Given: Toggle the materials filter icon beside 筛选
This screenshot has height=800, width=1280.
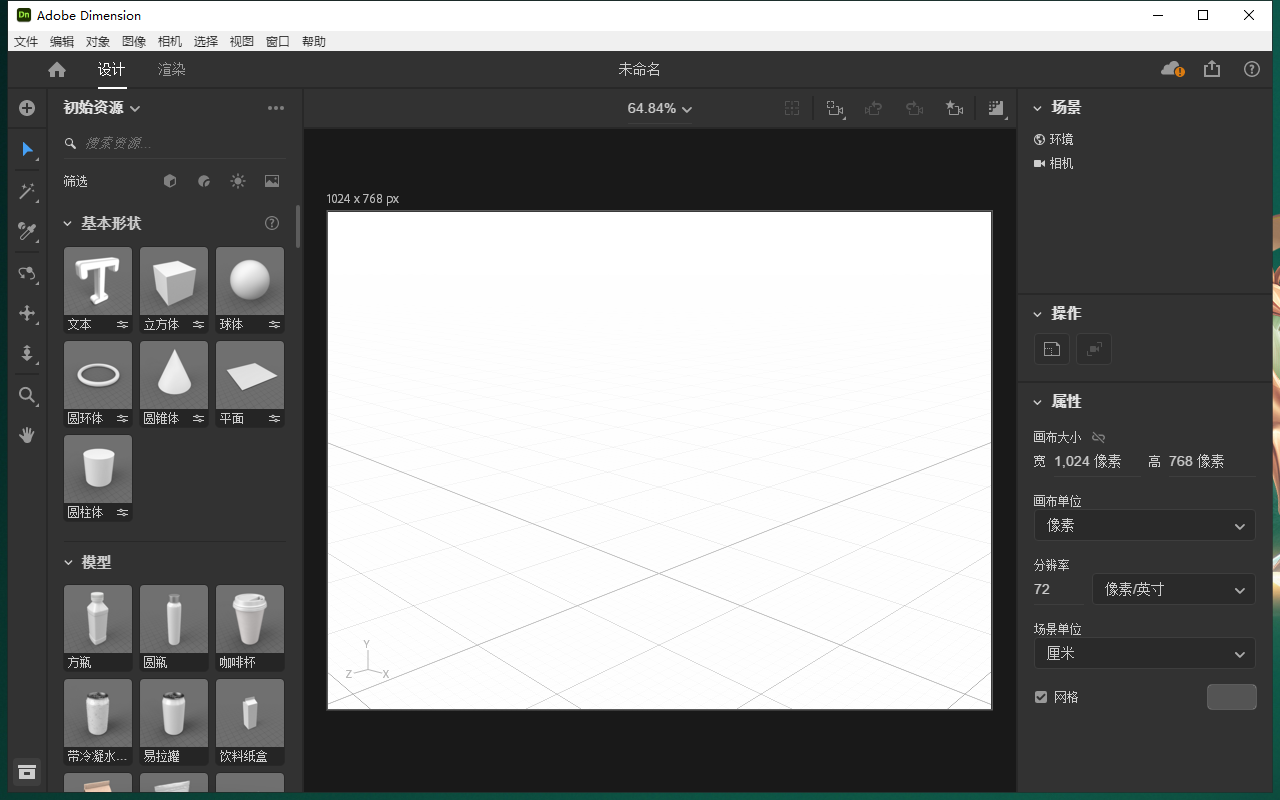Looking at the screenshot, I should [204, 181].
